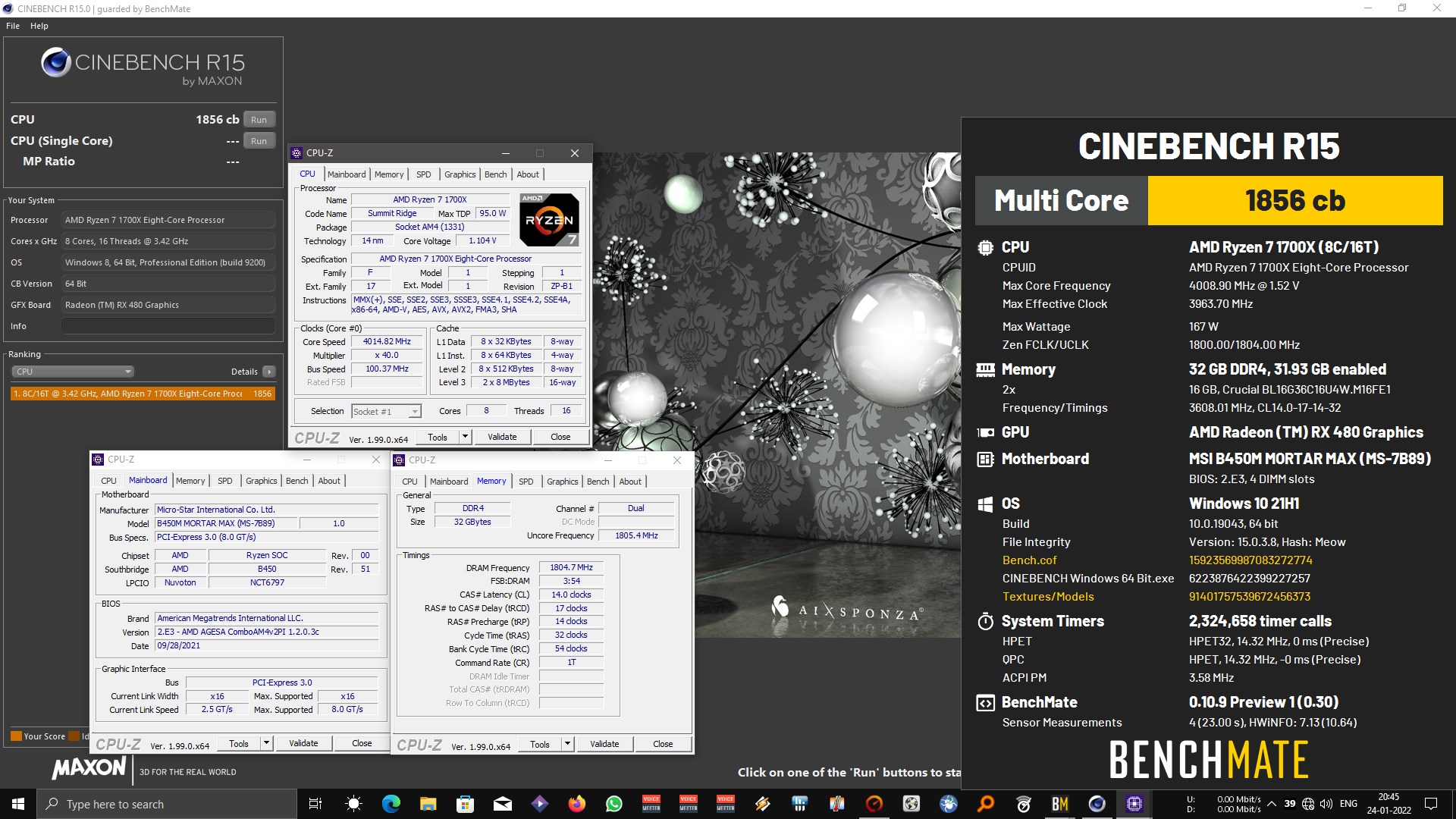Open Graphics tab in top CPU-Z window
The height and width of the screenshot is (819, 1456).
point(460,174)
